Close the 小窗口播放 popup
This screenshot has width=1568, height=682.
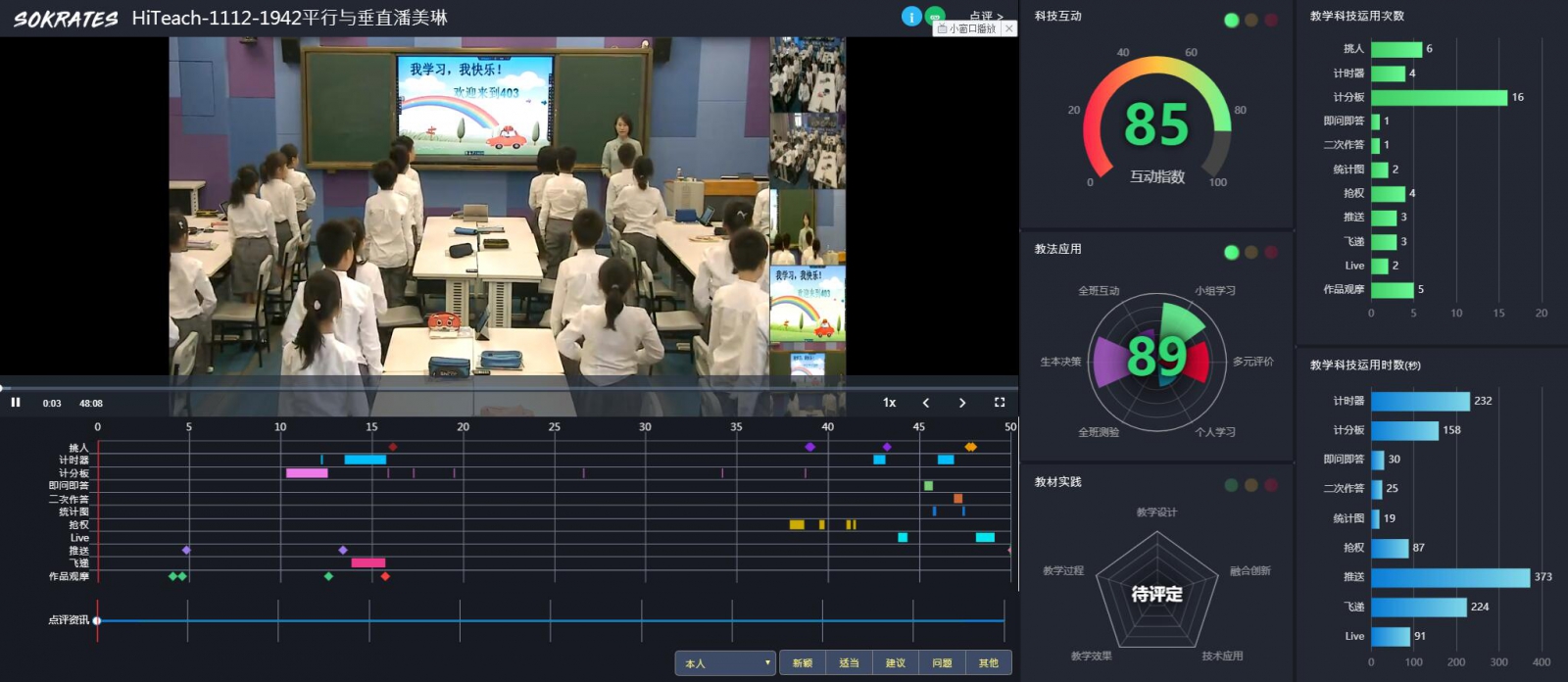[x=1009, y=28]
